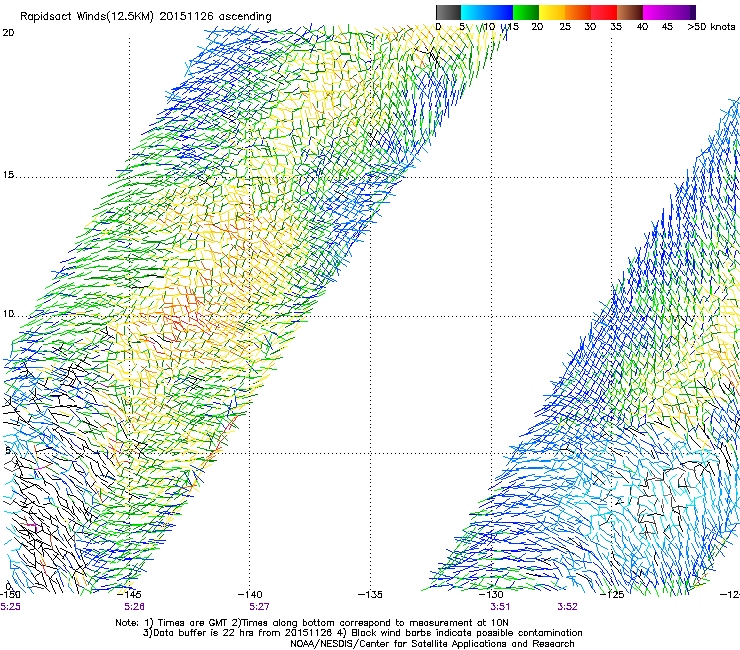Select longitude label '-140'
The width and height of the screenshot is (740, 650).
250,594
